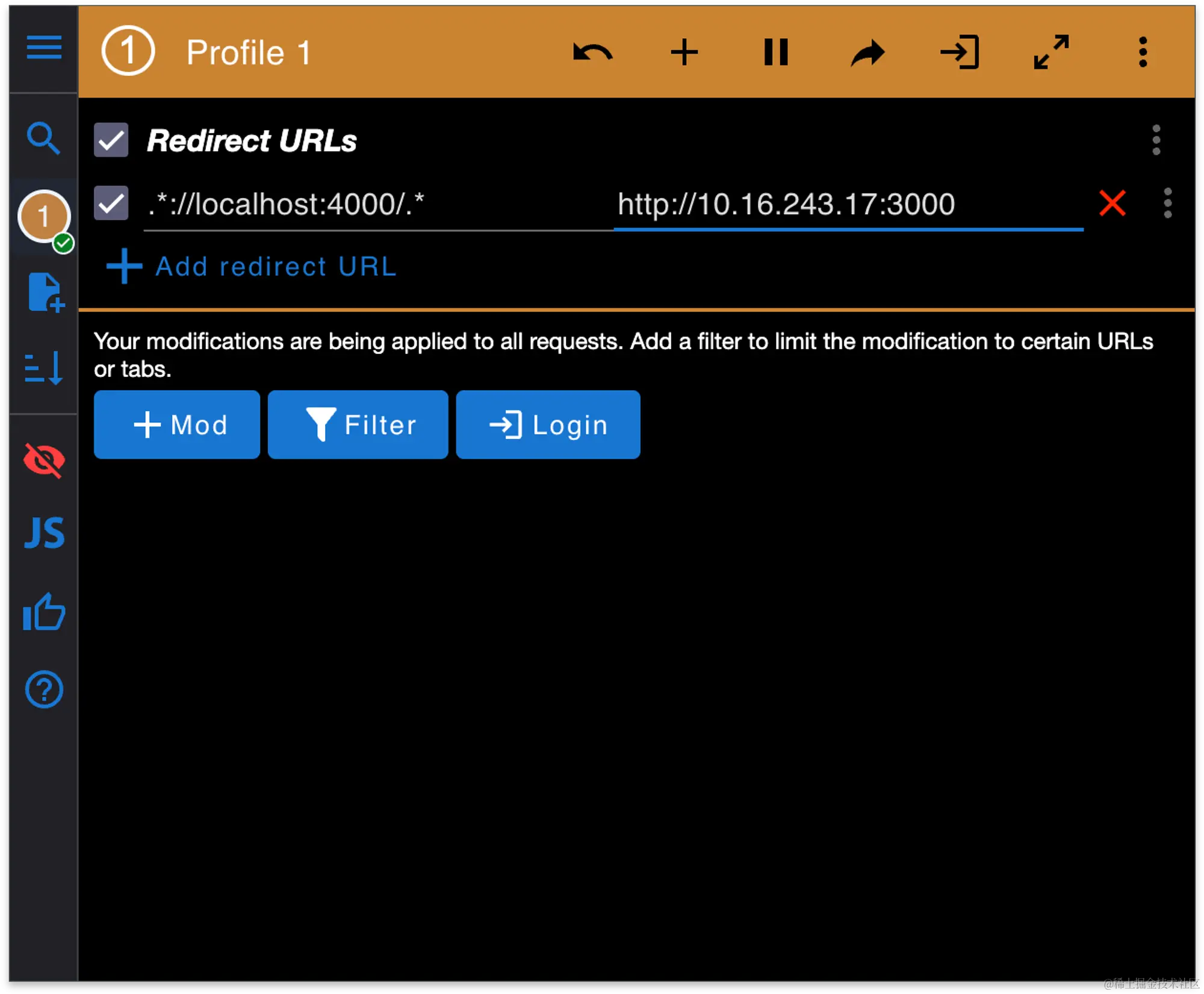Open the help question mark icon
Viewport: 1204px width, 994px height.
44,689
